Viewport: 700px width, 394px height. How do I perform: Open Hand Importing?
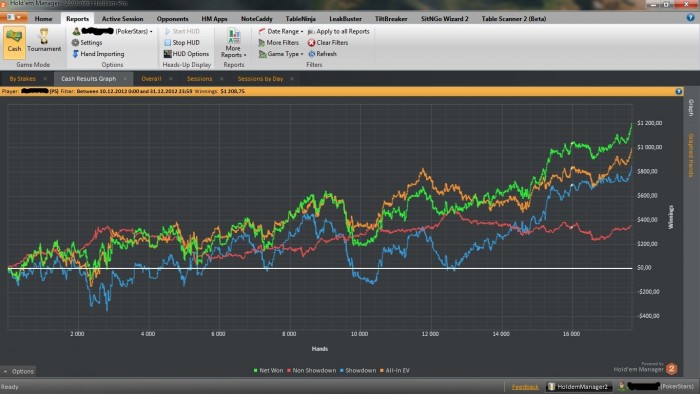pos(98,54)
